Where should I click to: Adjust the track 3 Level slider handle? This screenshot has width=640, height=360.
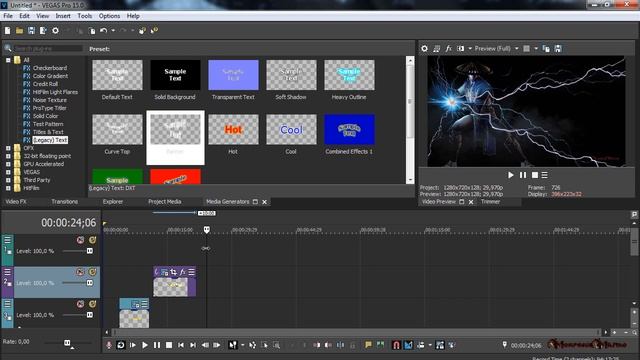[90, 315]
